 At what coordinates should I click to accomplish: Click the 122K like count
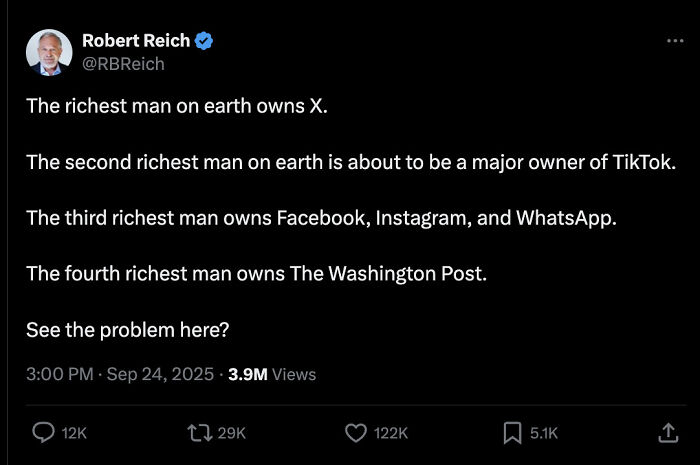click(390, 433)
